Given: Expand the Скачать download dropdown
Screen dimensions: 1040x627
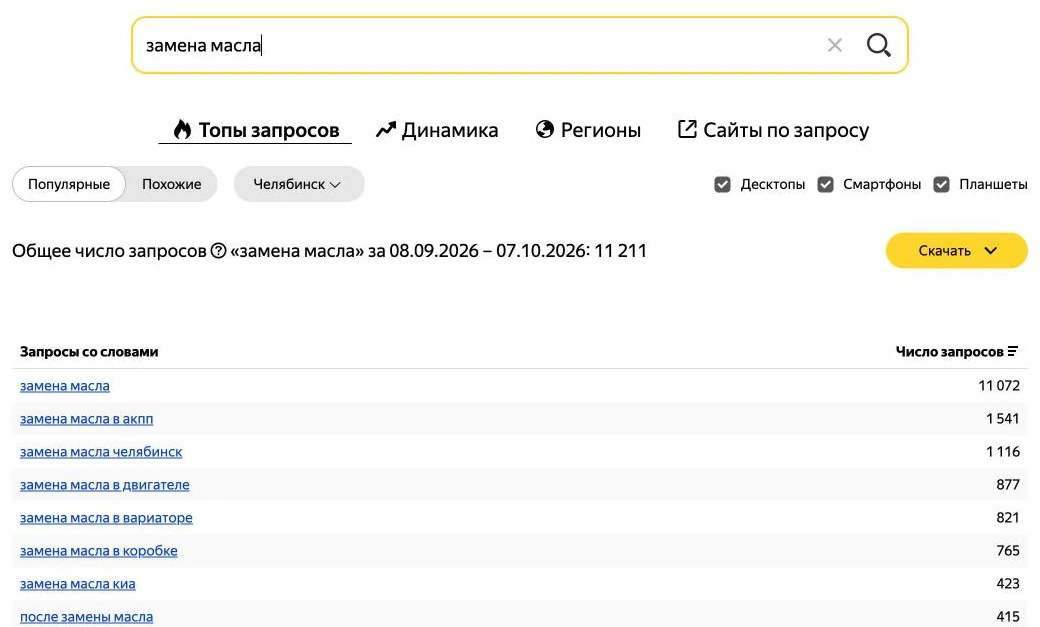Looking at the screenshot, I should [956, 251].
